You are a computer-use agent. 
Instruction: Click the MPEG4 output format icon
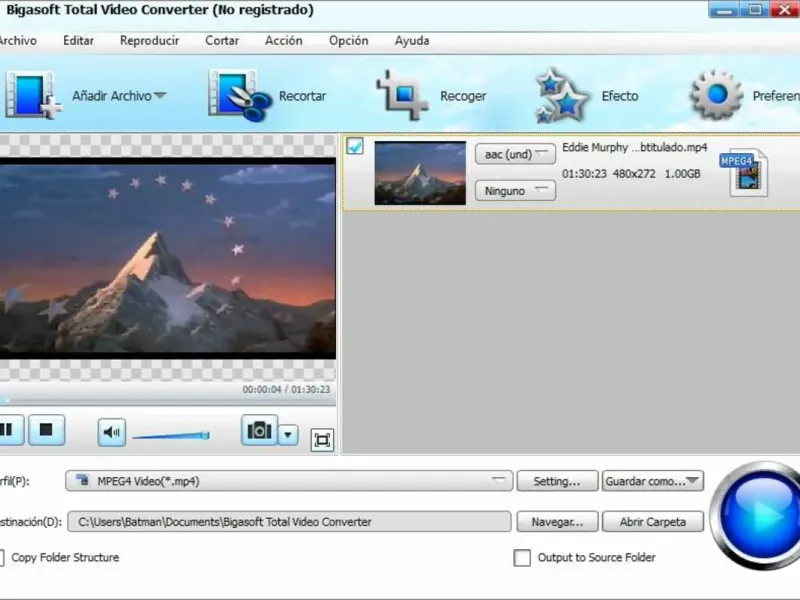744,172
